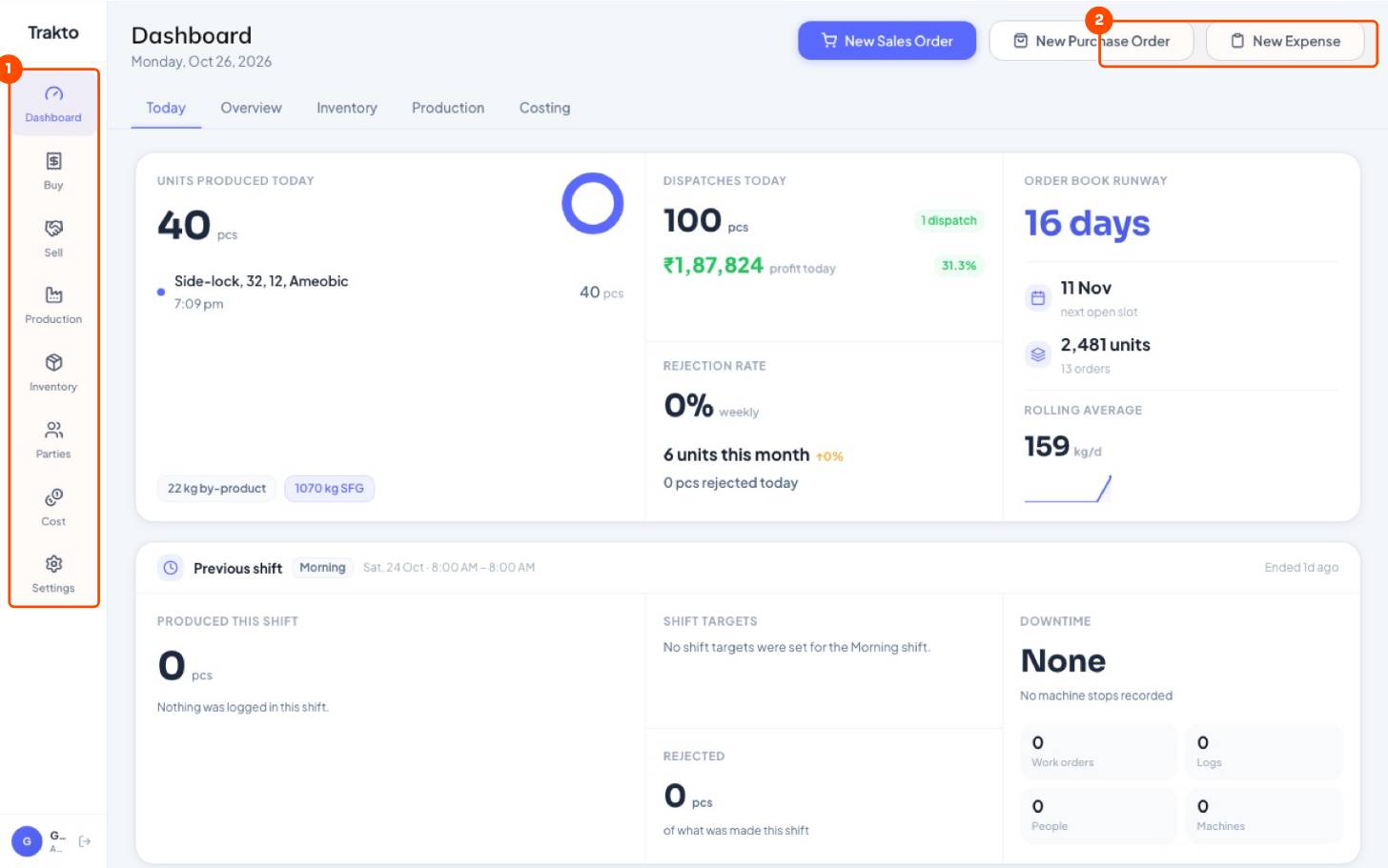Open the Costing tab
Image resolution: width=1388 pixels, height=868 pixels.
click(x=544, y=108)
